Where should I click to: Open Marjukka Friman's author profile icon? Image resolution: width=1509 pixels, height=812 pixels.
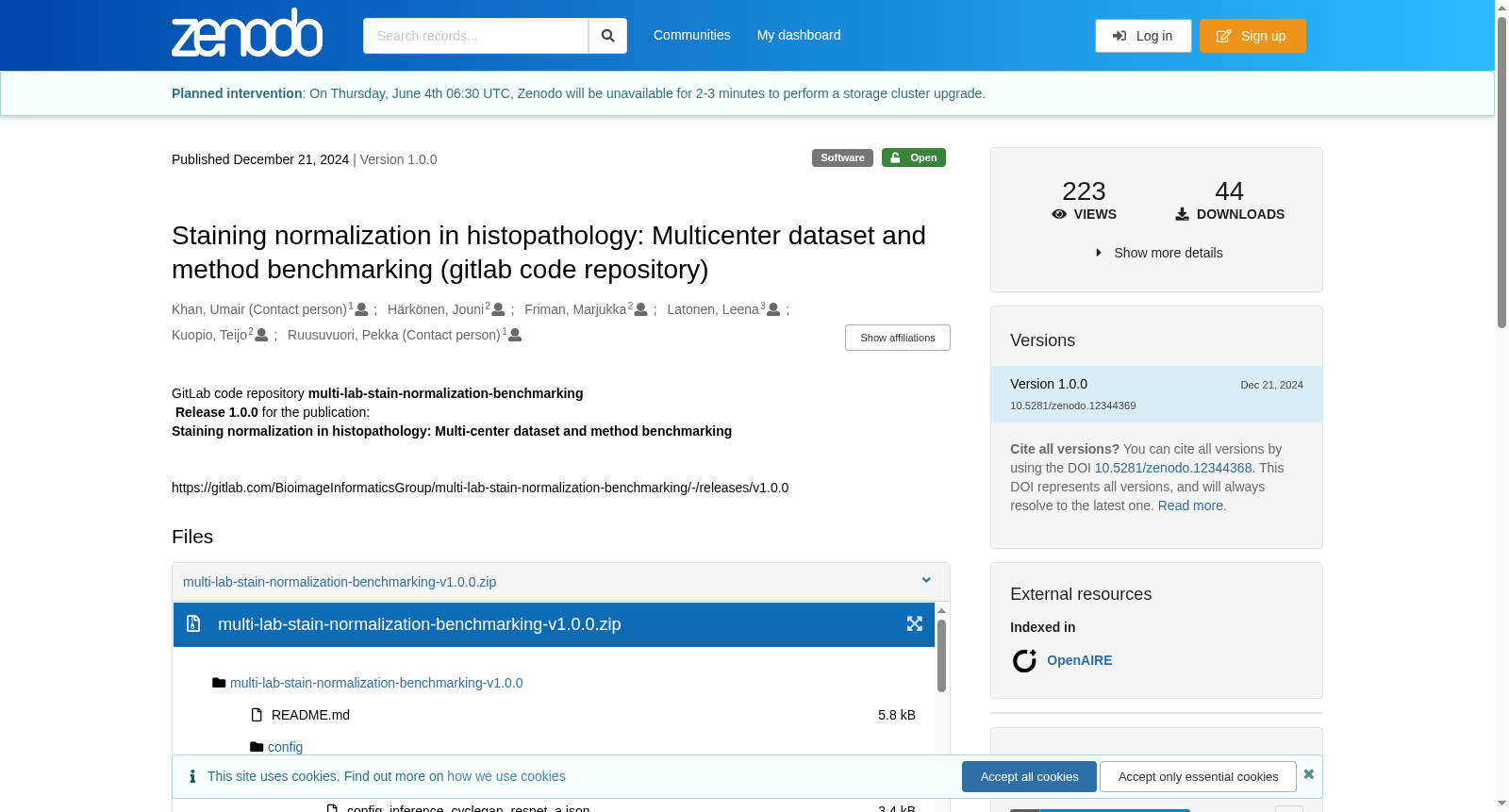641,309
